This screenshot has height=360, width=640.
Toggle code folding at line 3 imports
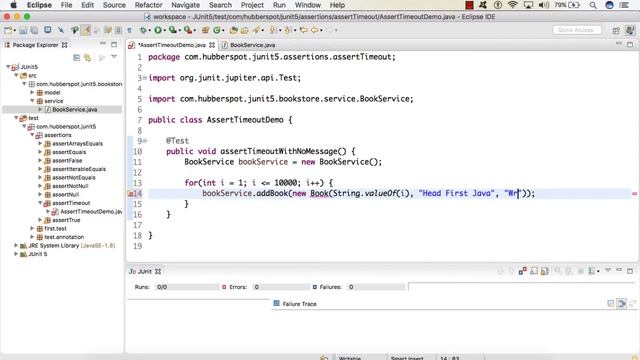(x=145, y=78)
